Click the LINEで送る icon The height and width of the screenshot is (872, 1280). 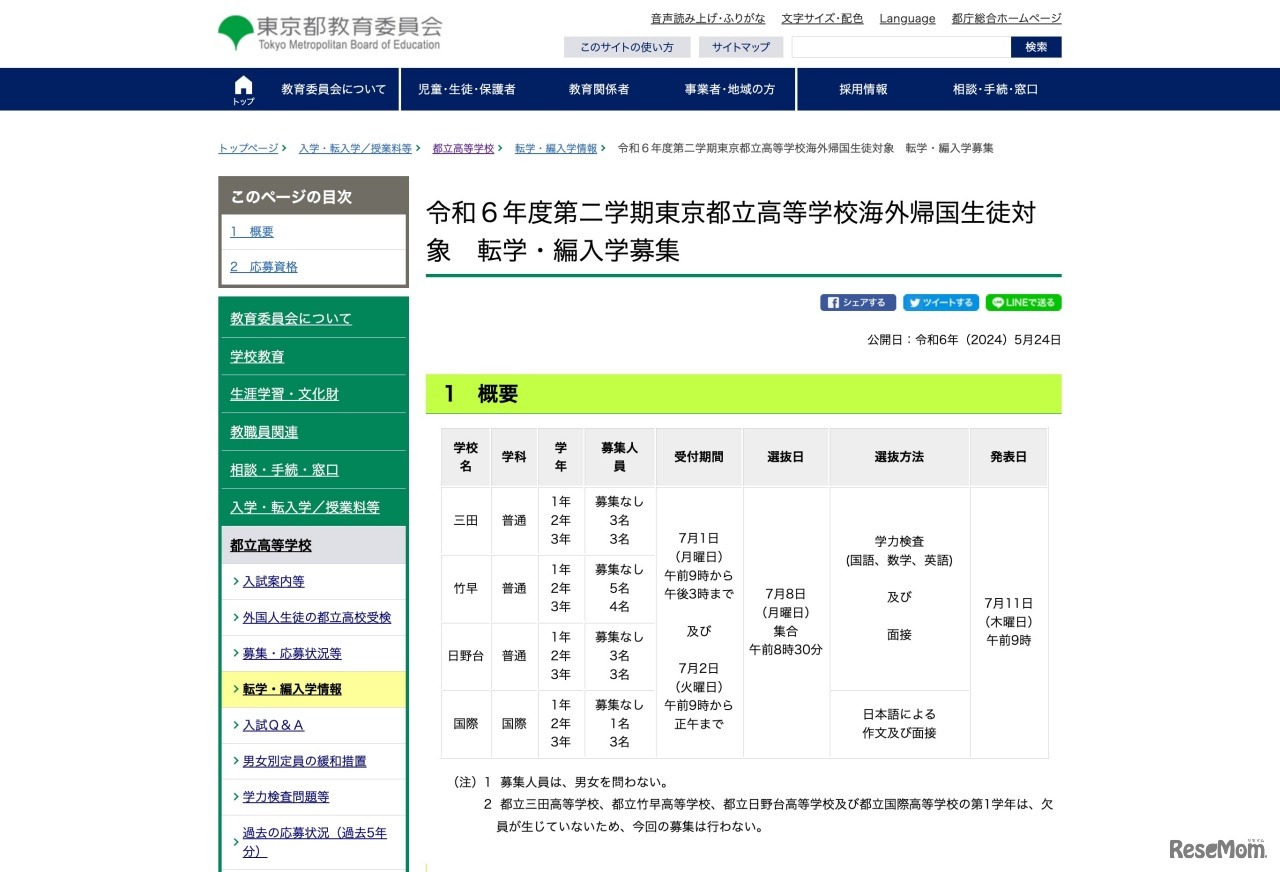pyautogui.click(x=1023, y=302)
